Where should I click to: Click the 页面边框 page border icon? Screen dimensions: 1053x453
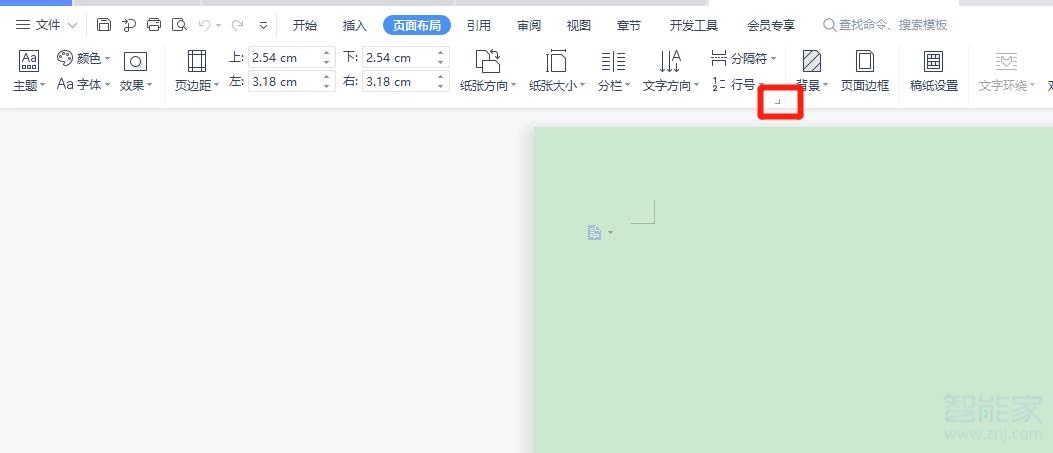[x=864, y=69]
